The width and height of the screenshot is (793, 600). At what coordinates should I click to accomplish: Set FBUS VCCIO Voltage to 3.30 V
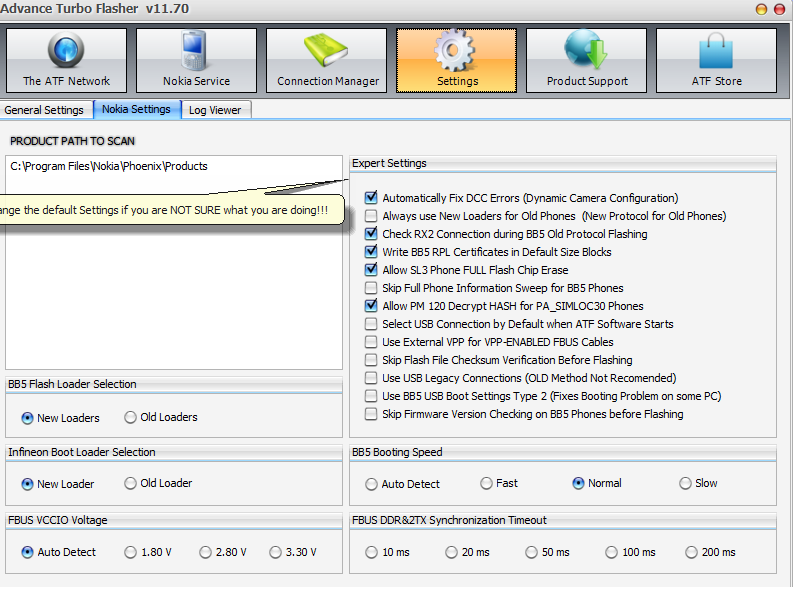pos(276,552)
